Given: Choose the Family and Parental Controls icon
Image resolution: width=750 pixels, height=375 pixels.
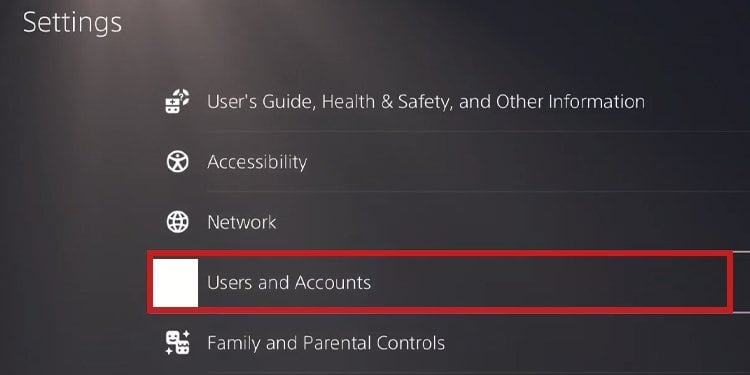Looking at the screenshot, I should tap(177, 342).
